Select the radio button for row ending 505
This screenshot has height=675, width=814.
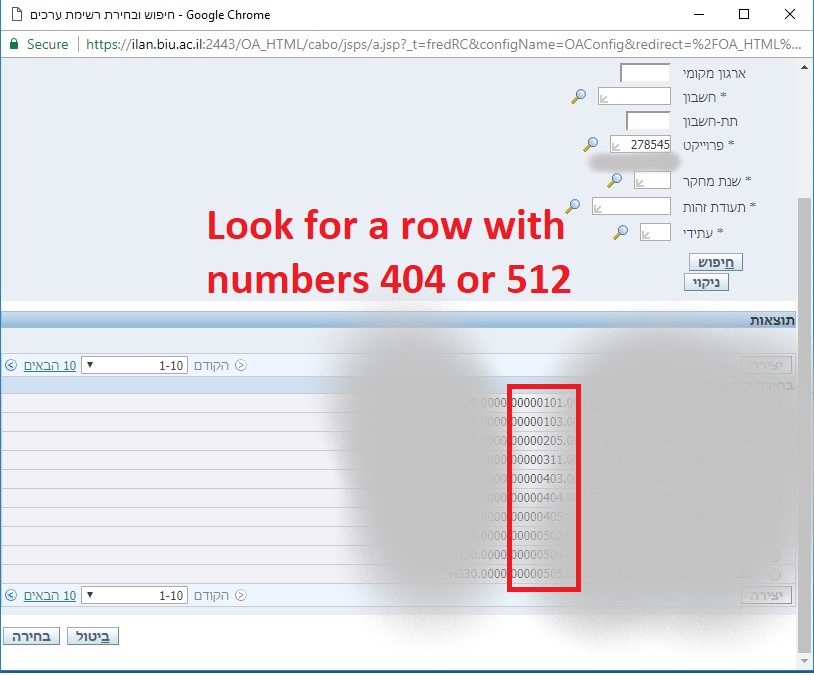coord(775,575)
